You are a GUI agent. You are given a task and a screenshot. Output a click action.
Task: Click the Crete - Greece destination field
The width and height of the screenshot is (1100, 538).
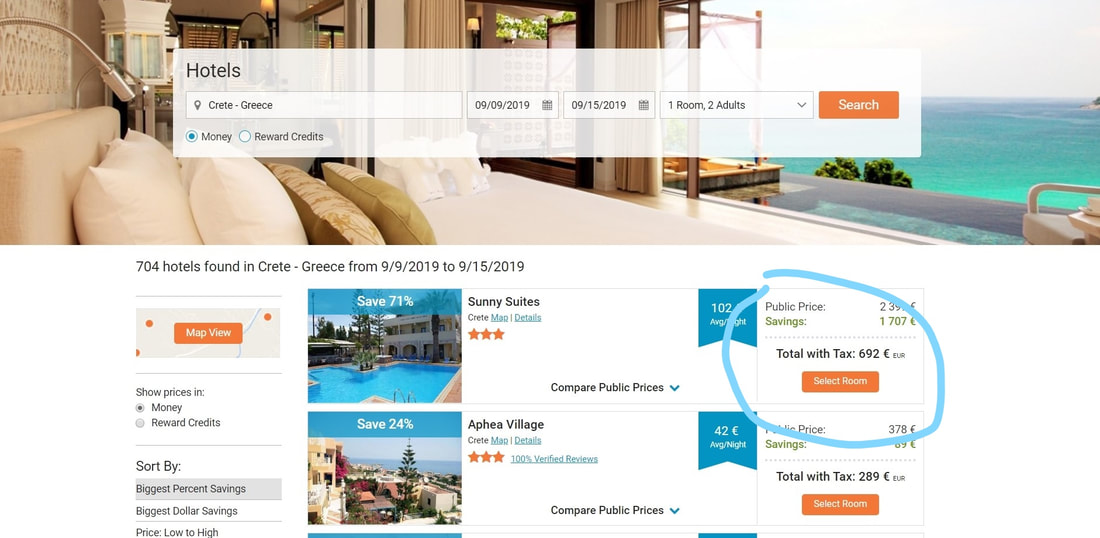(x=324, y=105)
